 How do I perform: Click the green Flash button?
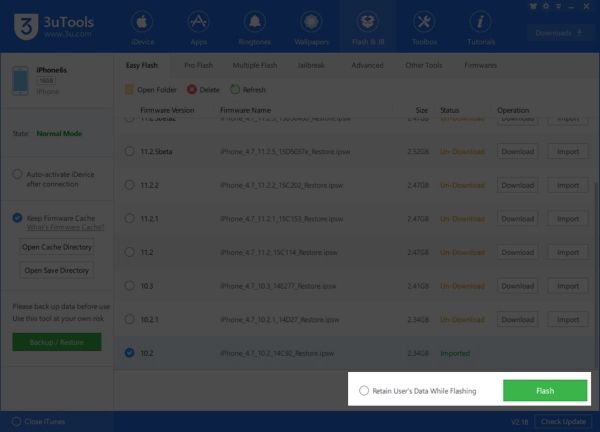(x=544, y=391)
